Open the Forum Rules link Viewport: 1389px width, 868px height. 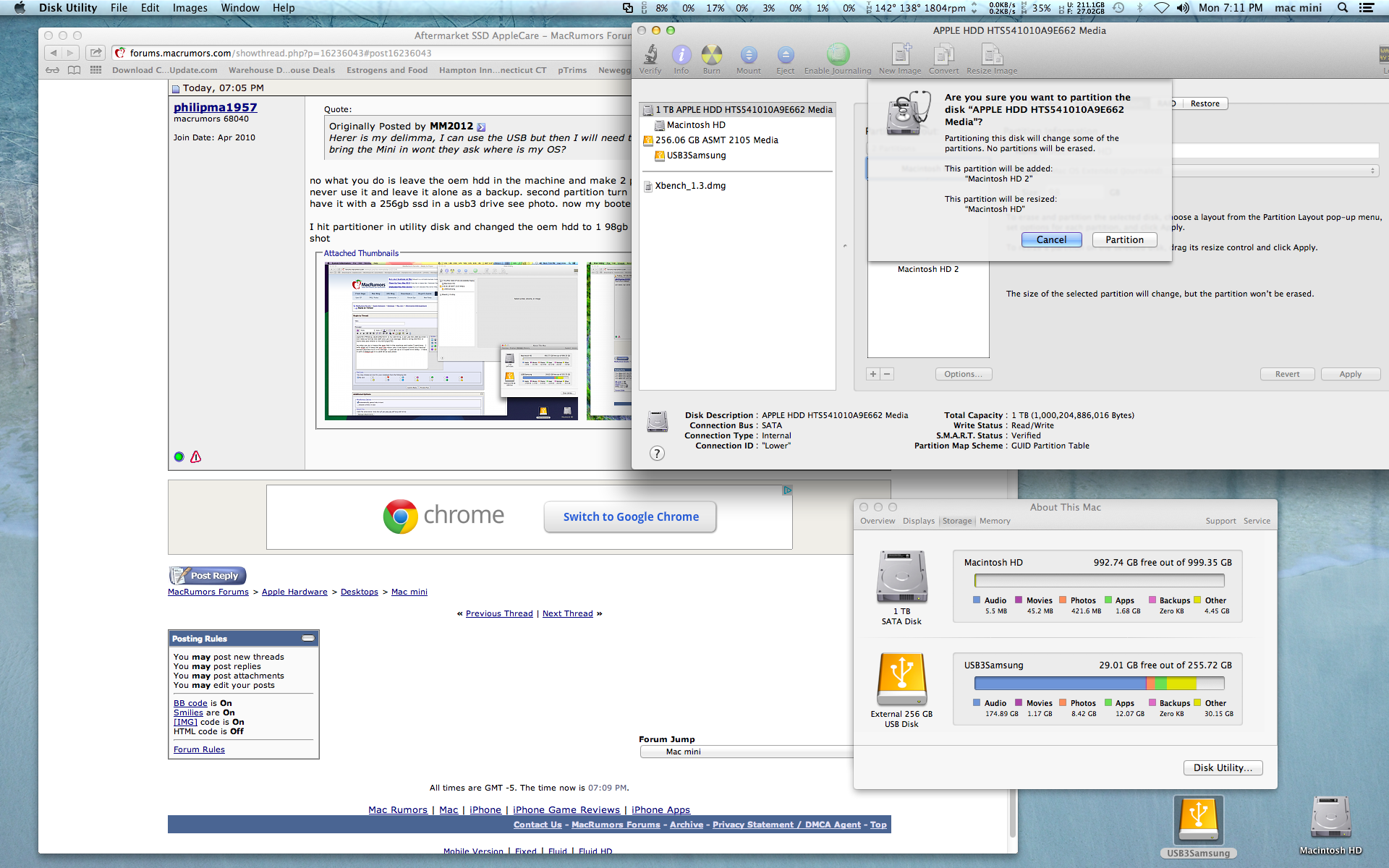pyautogui.click(x=199, y=749)
